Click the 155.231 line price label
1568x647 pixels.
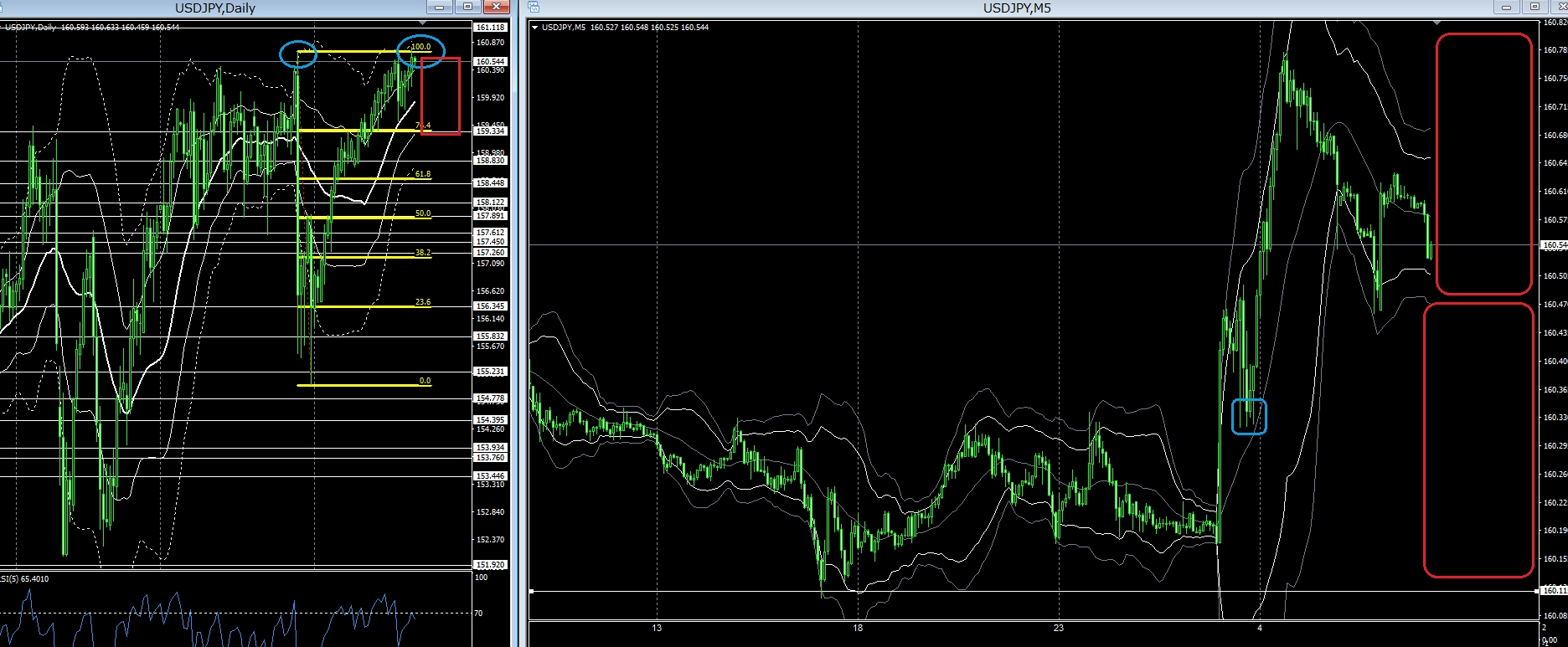pos(490,372)
